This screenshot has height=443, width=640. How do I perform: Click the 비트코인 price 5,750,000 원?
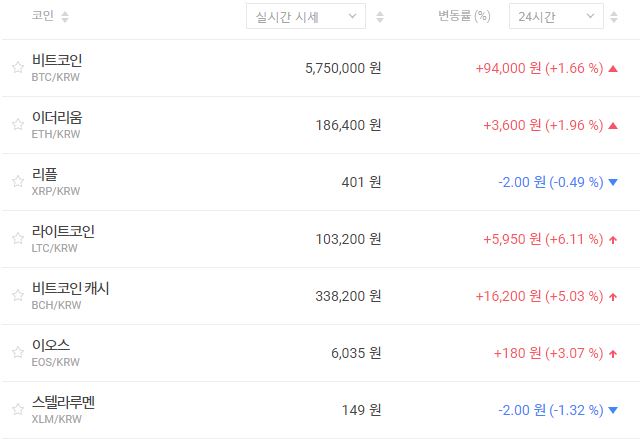342,68
